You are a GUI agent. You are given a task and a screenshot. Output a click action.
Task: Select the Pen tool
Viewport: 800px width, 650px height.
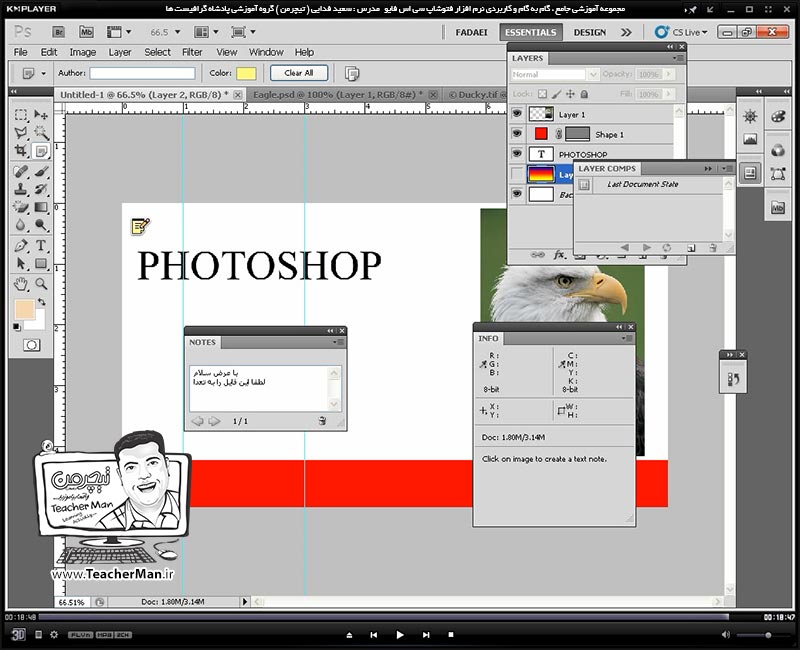[x=21, y=245]
